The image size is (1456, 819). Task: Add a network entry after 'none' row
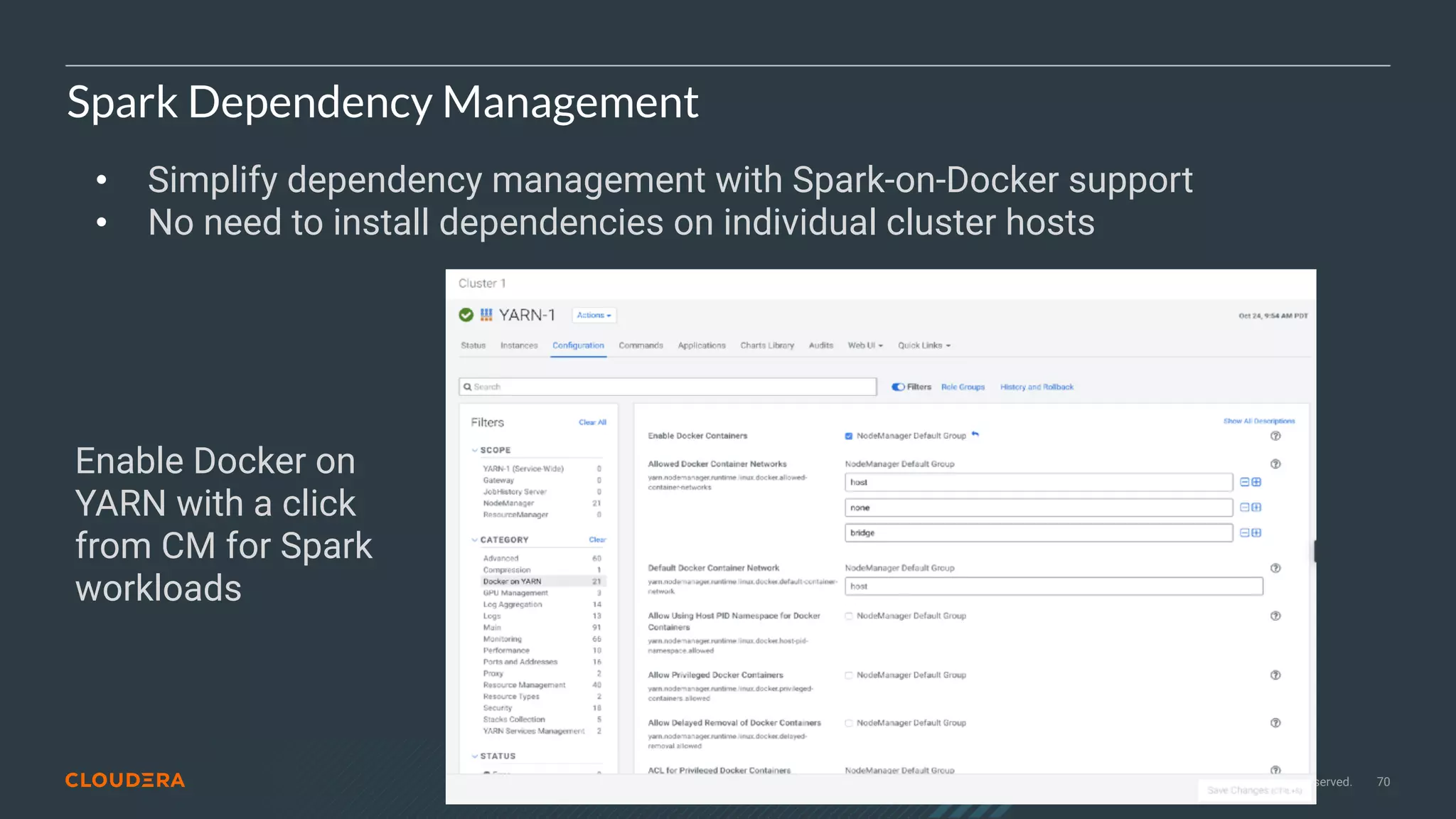(x=1256, y=508)
